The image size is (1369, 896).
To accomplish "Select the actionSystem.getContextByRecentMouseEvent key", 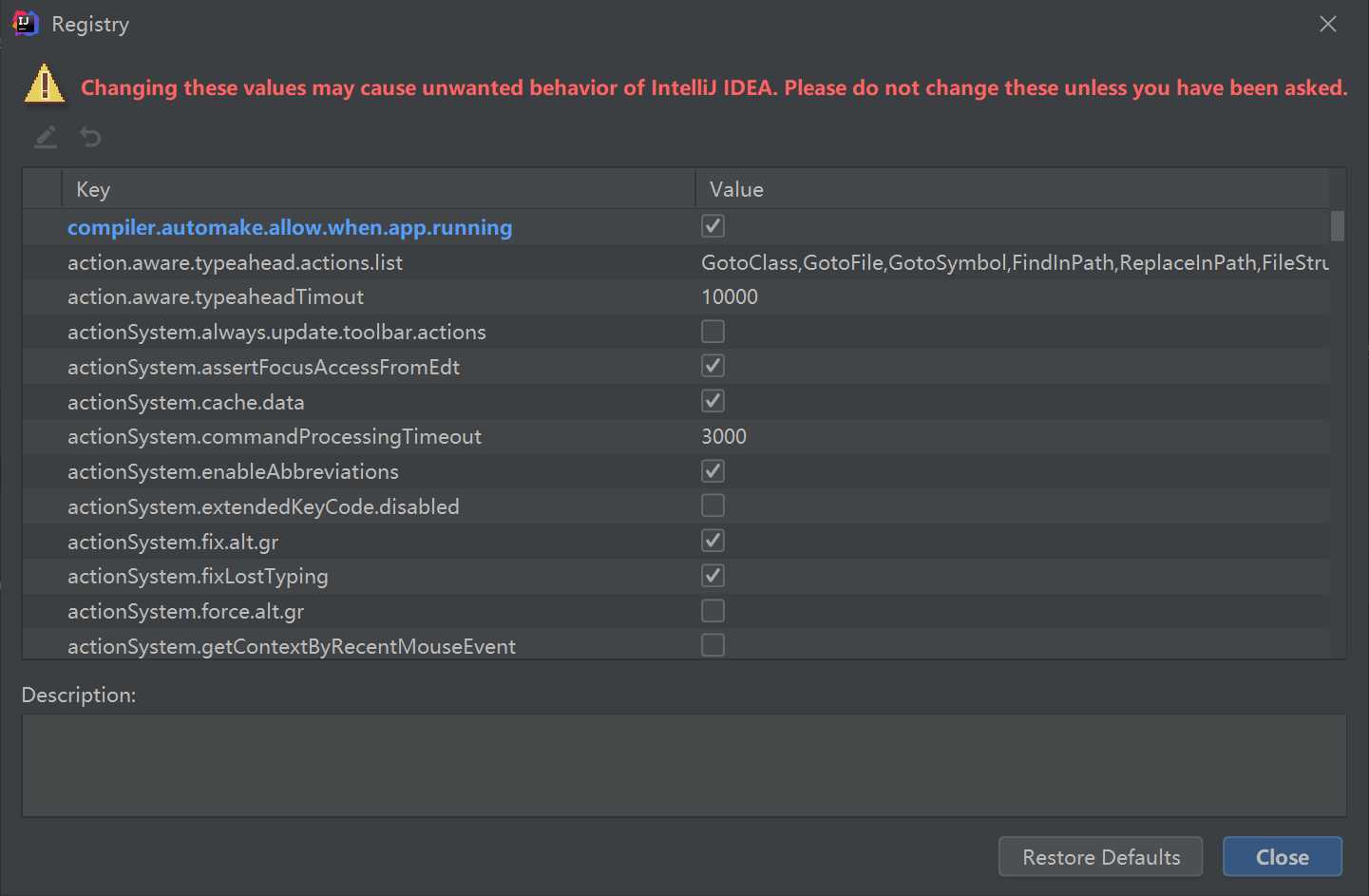I will coord(292,646).
